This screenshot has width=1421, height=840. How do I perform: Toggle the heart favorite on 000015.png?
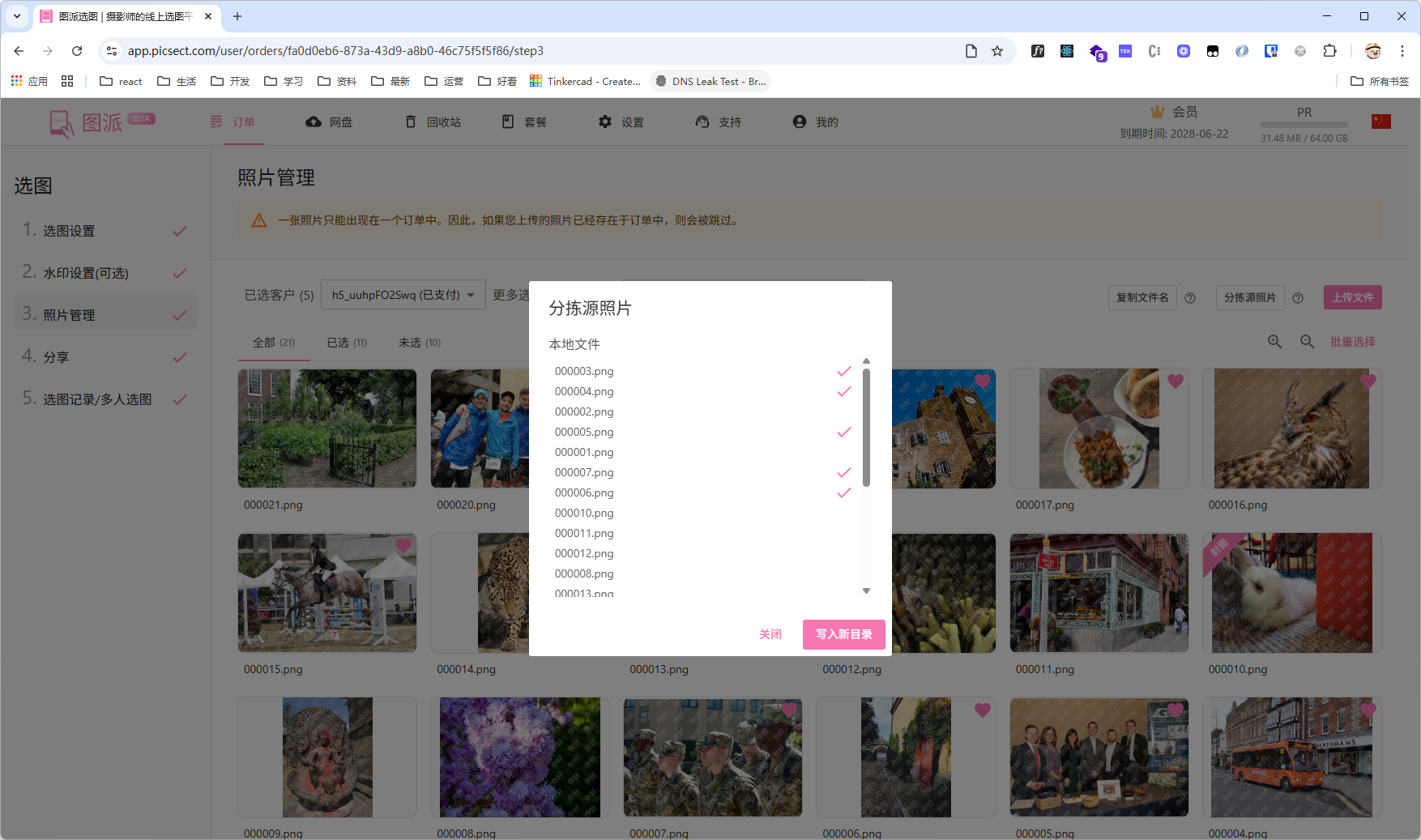pos(403,546)
